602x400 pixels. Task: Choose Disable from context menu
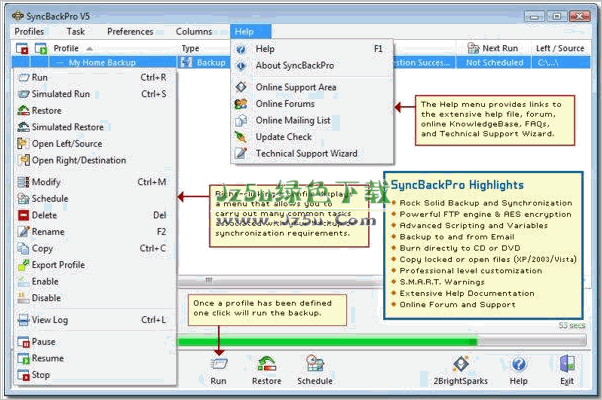tap(94, 298)
